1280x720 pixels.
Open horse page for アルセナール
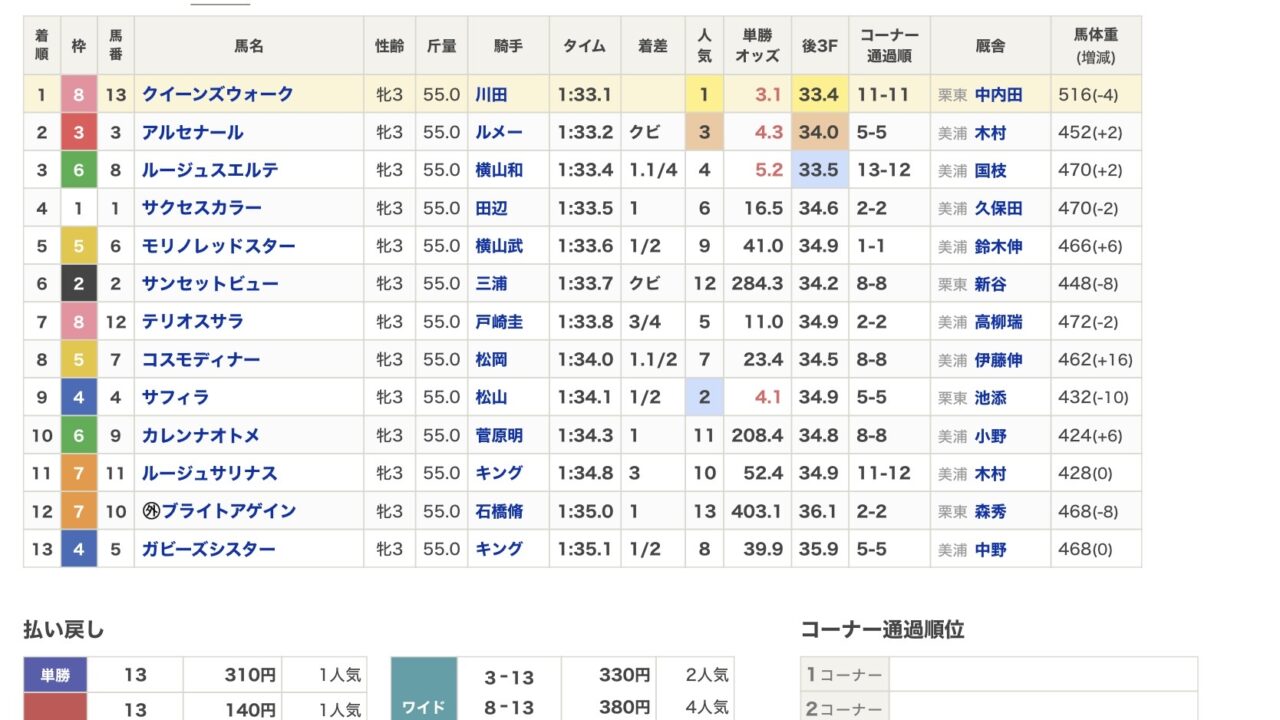(x=192, y=132)
